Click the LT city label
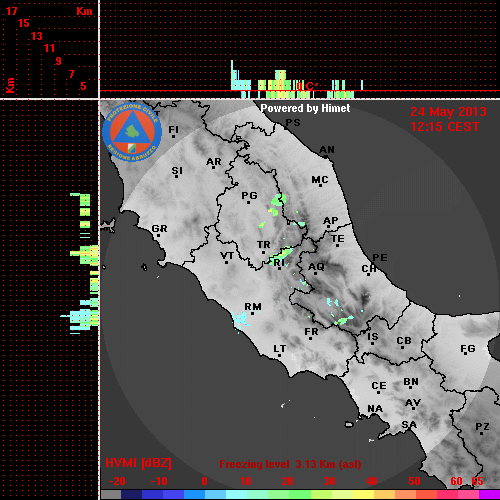The height and width of the screenshot is (500, 500). tap(280, 349)
